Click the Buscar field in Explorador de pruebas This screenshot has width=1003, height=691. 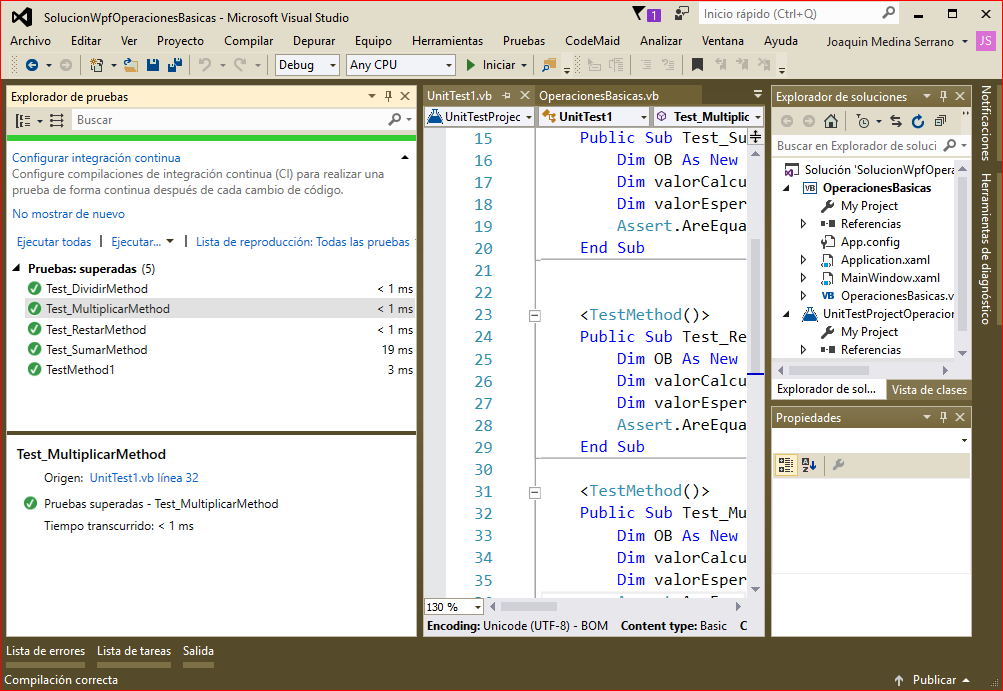230,120
